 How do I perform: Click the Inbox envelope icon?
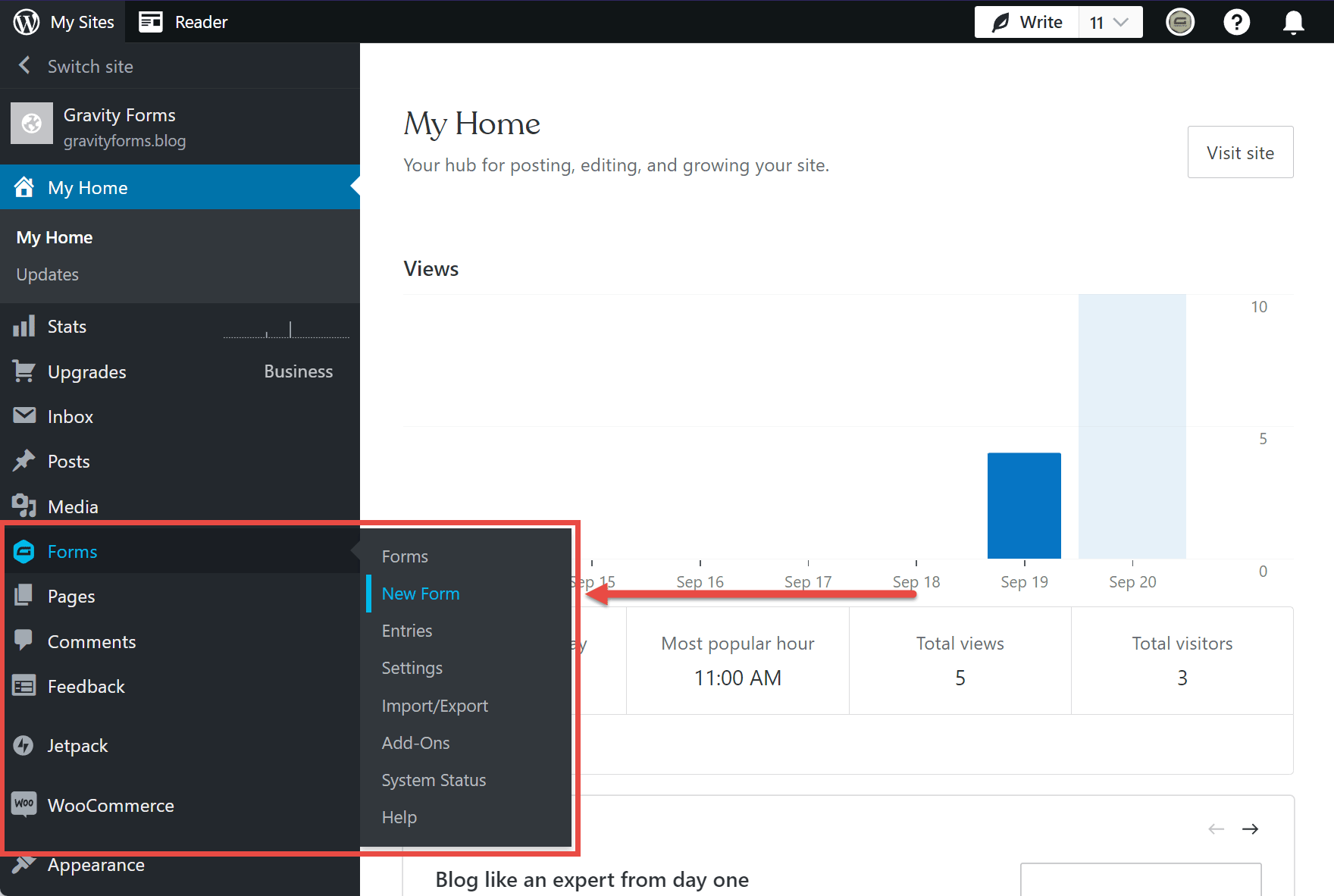tap(24, 415)
